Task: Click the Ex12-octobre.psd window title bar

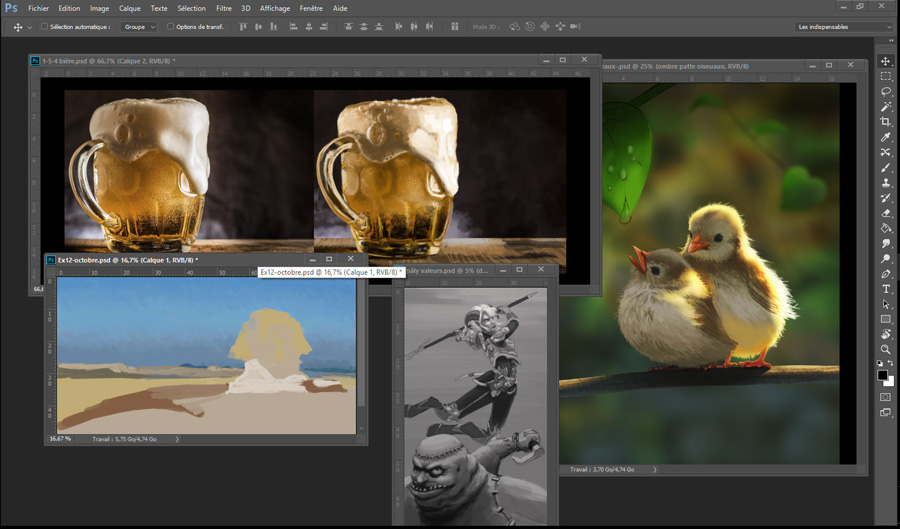Action: click(128, 259)
